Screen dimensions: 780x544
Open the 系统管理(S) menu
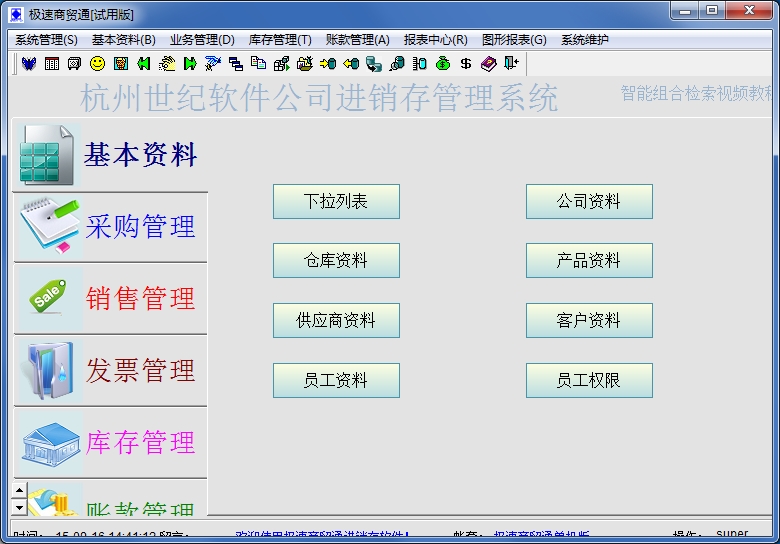coord(46,40)
